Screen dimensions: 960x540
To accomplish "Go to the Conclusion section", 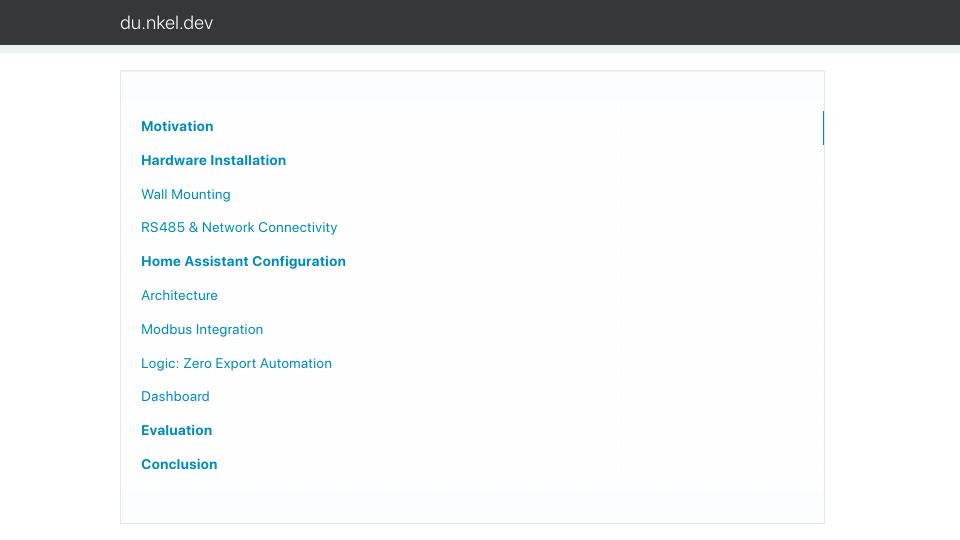I will click(179, 465).
